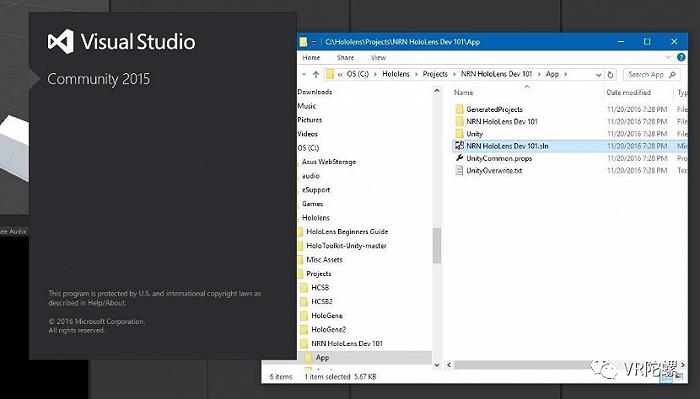Click the UnityCommon.props wrench icon
The width and height of the screenshot is (700, 399).
(x=459, y=158)
